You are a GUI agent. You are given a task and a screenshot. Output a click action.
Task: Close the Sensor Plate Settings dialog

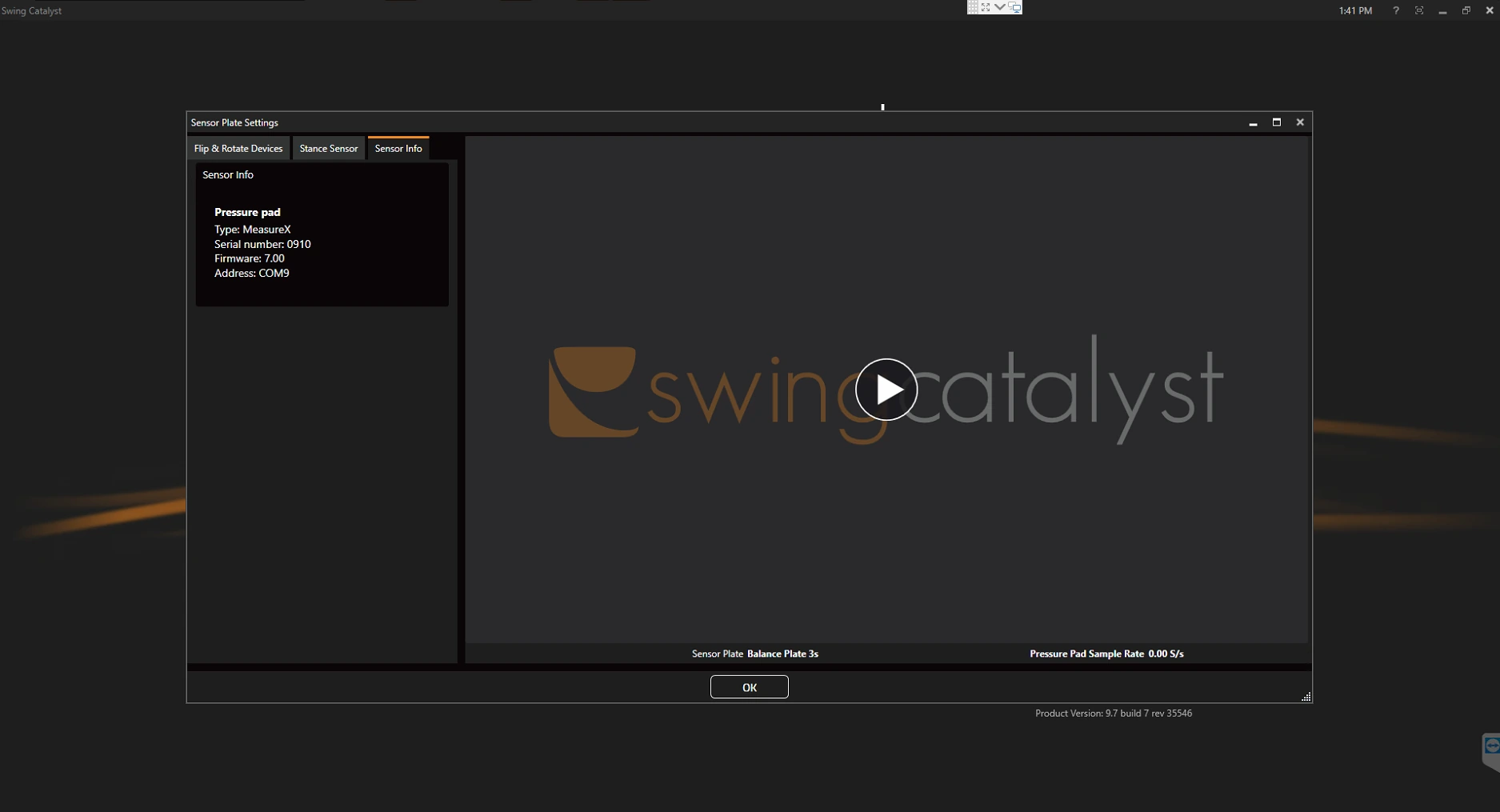pos(1300,122)
